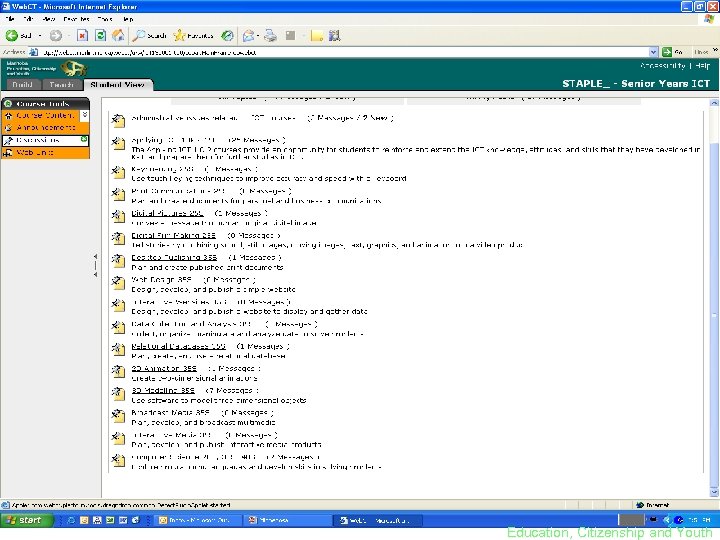This screenshot has height=540, width=720.
Task: Open the Search magnifier in toolbar
Action: [149, 35]
